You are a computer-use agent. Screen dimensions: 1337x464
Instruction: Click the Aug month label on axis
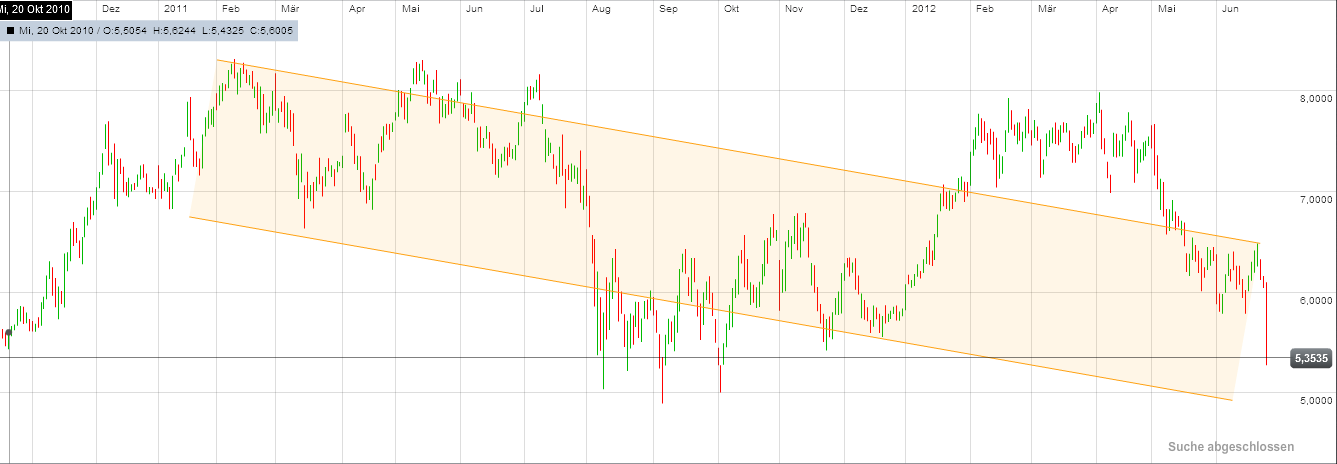(601, 8)
